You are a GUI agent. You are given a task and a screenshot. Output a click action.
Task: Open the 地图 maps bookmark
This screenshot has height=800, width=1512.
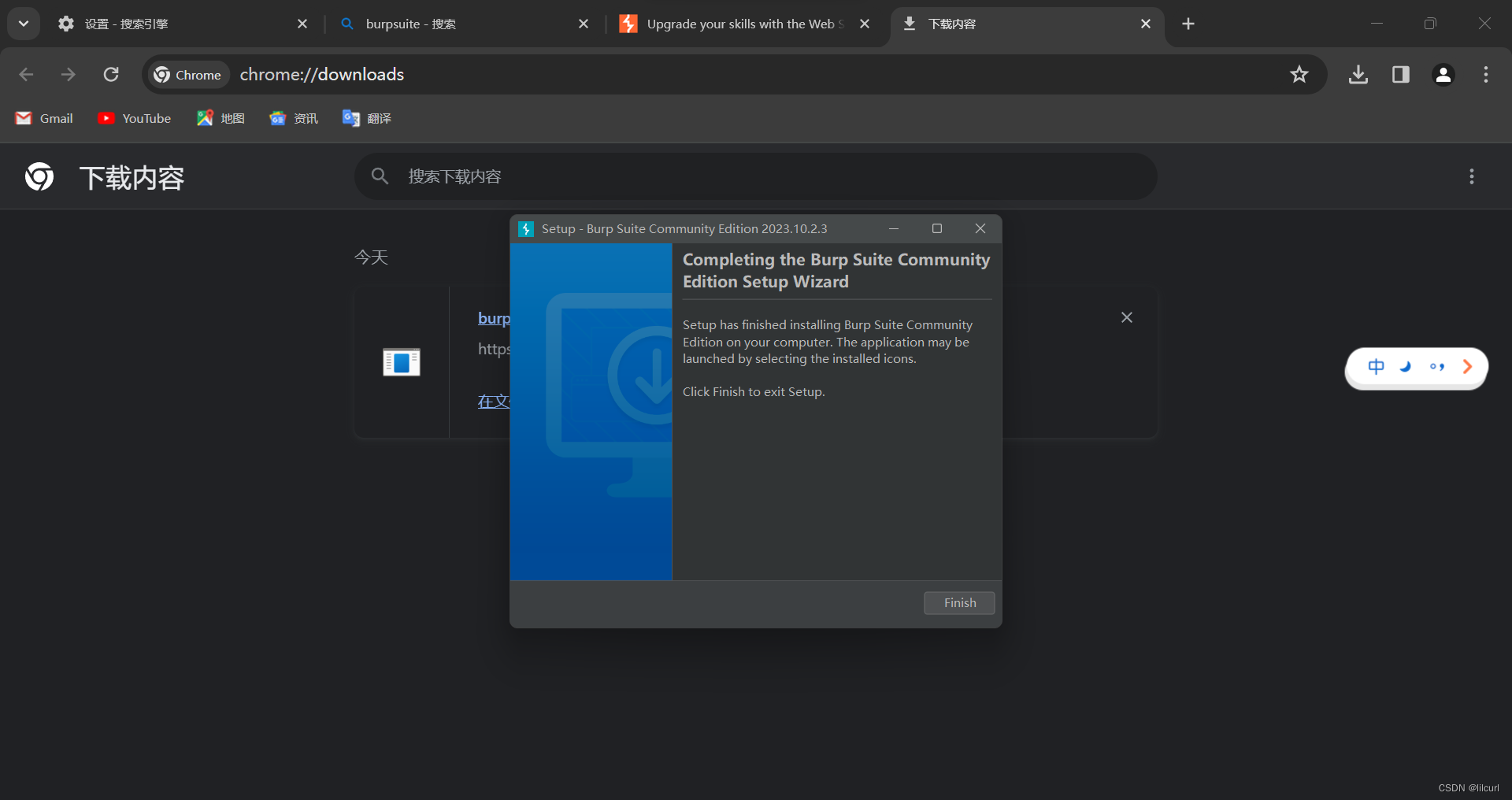click(221, 118)
